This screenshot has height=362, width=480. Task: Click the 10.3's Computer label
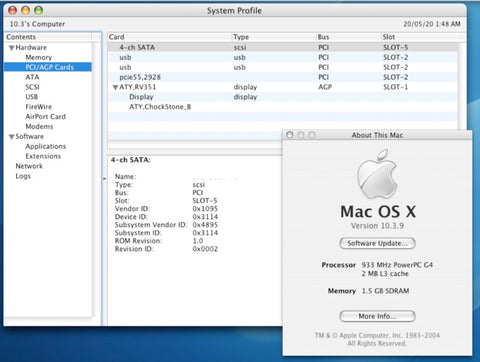point(37,24)
